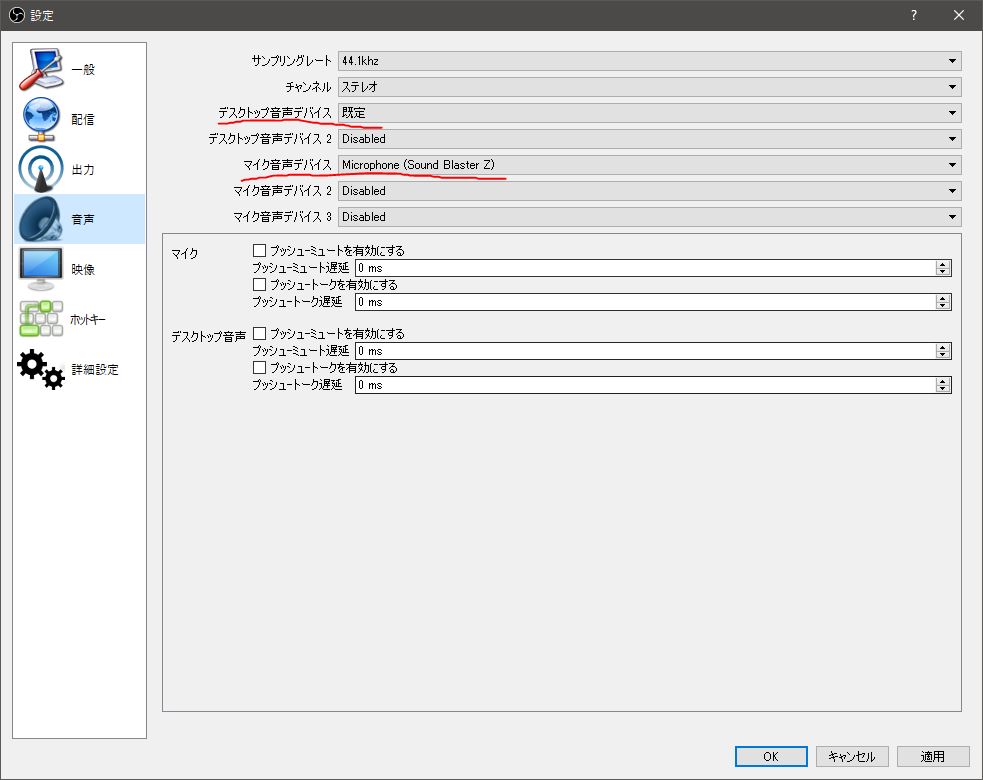This screenshot has width=983, height=780.
Task: Enable マイク プッシュトークを有効にする checkbox
Action: point(259,285)
